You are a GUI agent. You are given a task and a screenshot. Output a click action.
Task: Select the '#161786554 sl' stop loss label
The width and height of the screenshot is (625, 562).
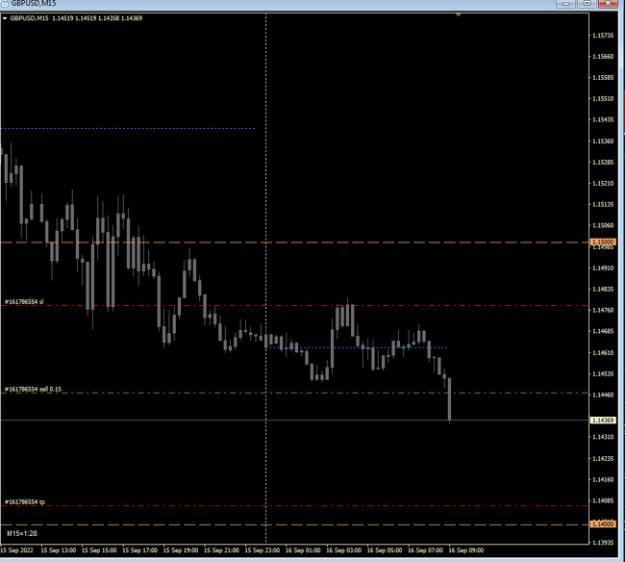tap(24, 302)
